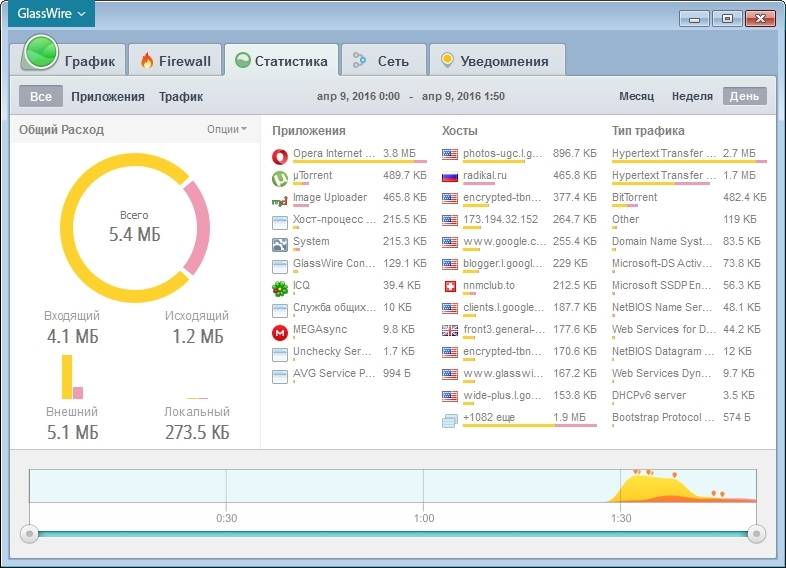
Task: Select Domain Name Syst... traffic type
Action: [x=689, y=243]
